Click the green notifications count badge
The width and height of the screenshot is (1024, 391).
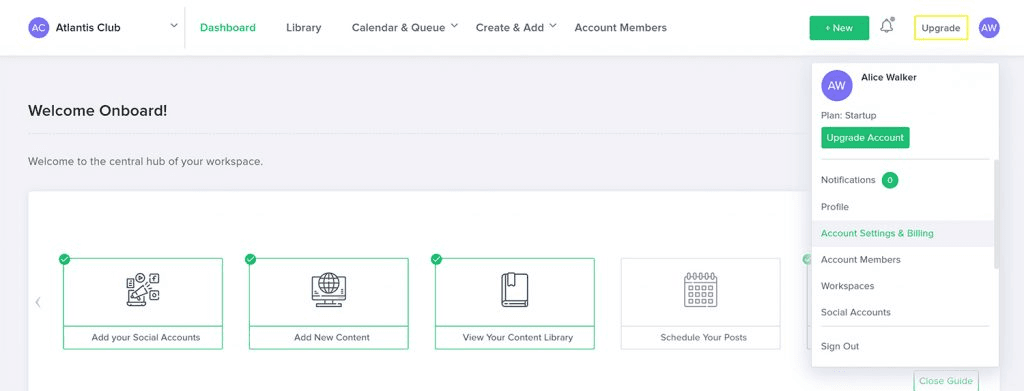[x=889, y=180]
